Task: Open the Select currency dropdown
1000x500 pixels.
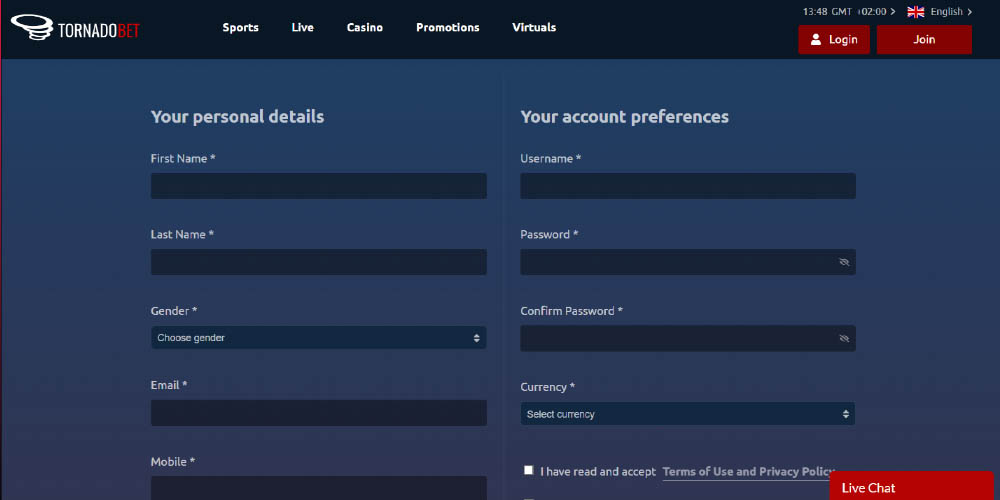Action: tap(687, 414)
